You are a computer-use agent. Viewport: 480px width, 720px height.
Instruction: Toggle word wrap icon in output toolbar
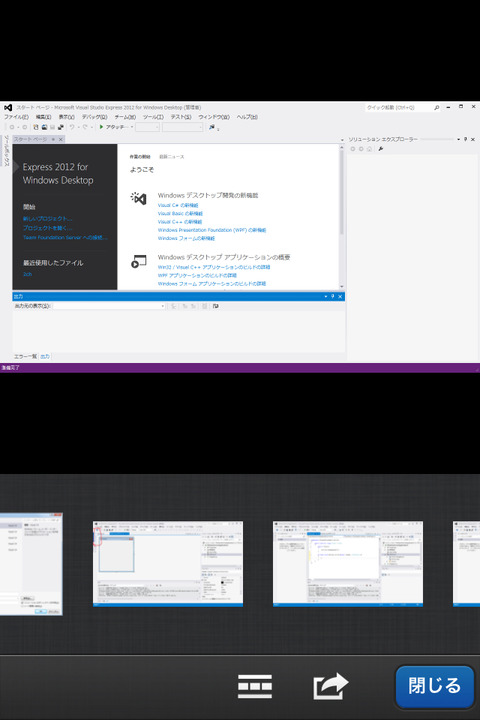(x=215, y=306)
